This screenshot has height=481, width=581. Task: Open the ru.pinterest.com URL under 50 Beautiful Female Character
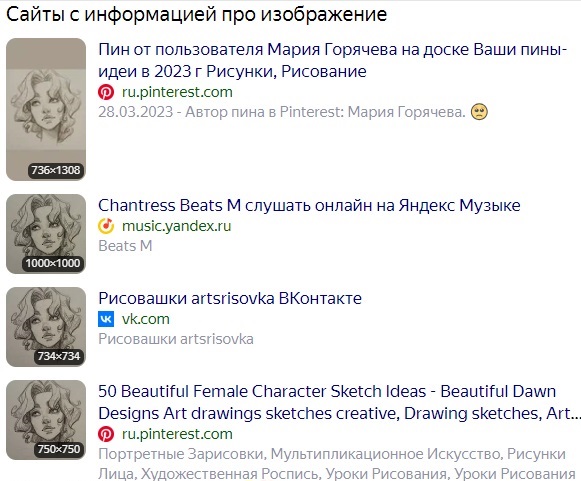(x=177, y=434)
